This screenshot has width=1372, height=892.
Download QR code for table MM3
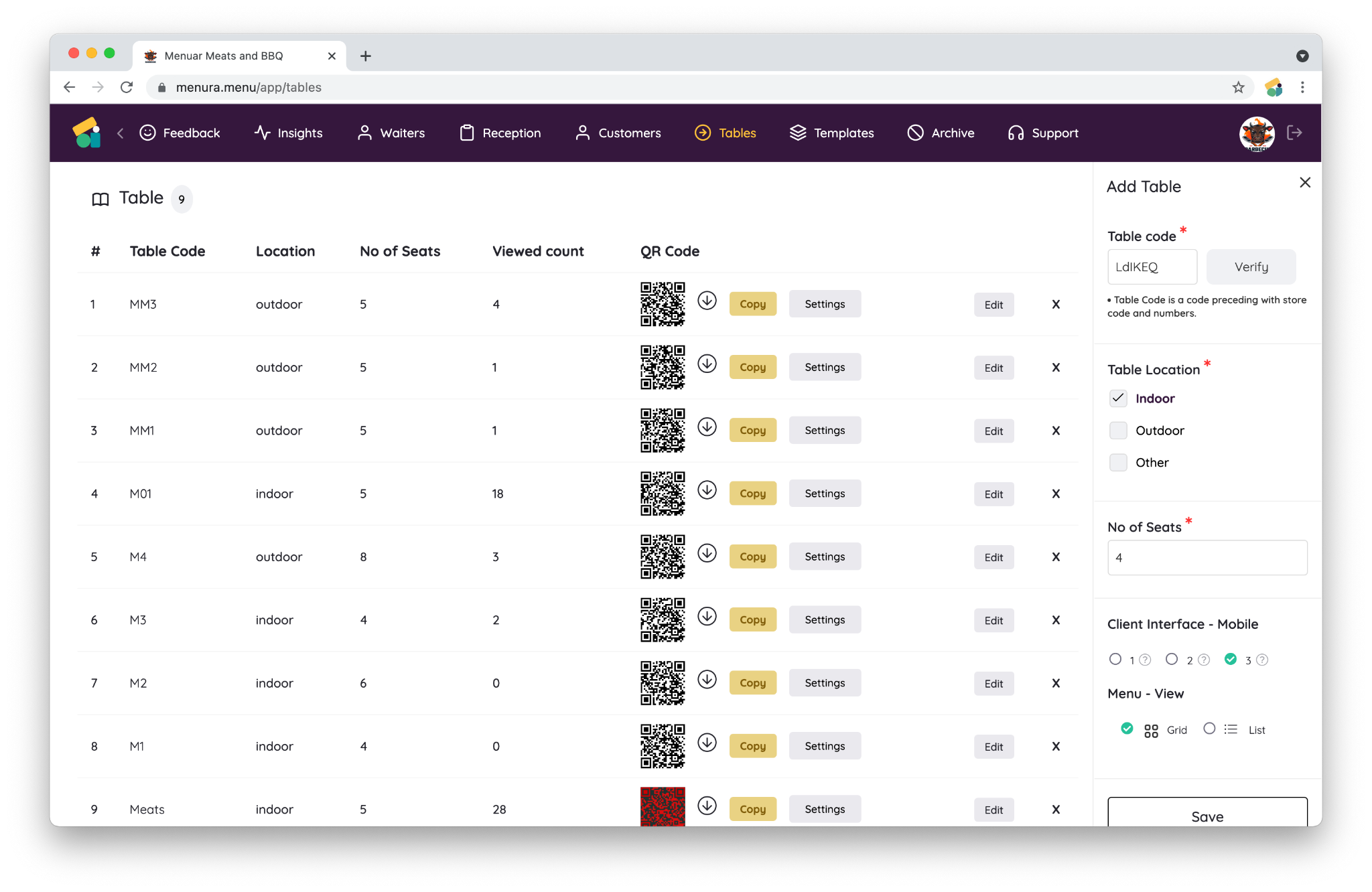(x=707, y=301)
